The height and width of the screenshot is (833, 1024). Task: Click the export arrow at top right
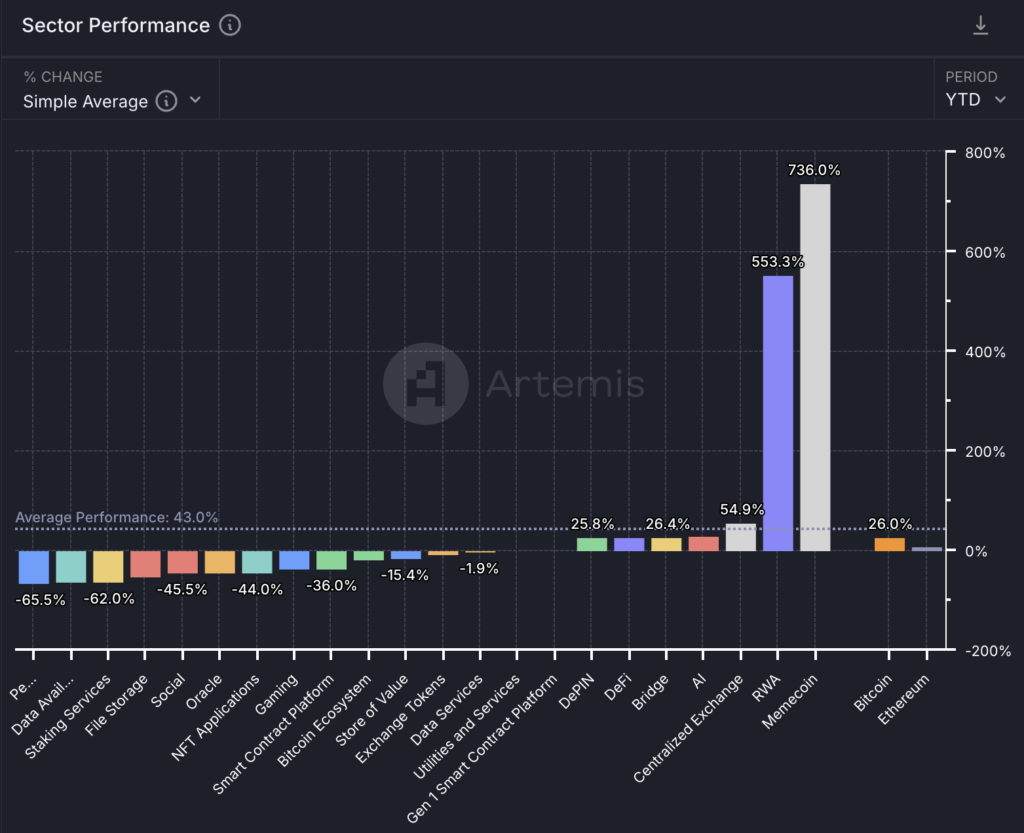click(x=981, y=25)
